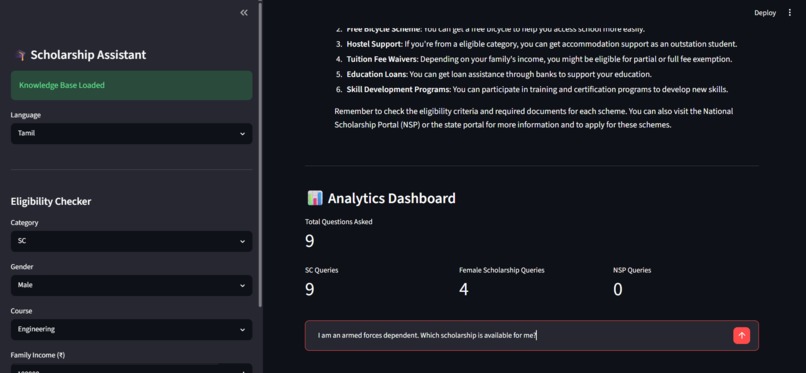Send the question with red arrow button

point(741,335)
